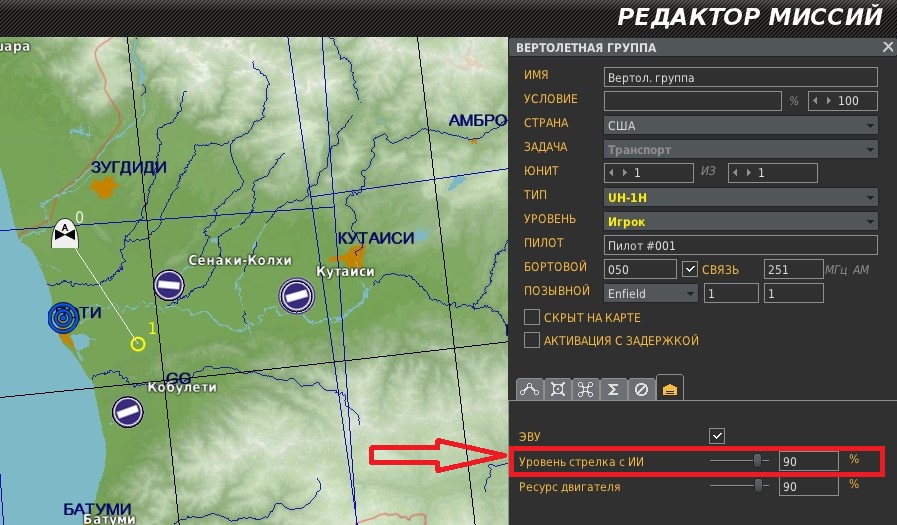Screen dimensions: 897x525
Task: Open the ТИП aircraft type dropdown
Action: 741,197
